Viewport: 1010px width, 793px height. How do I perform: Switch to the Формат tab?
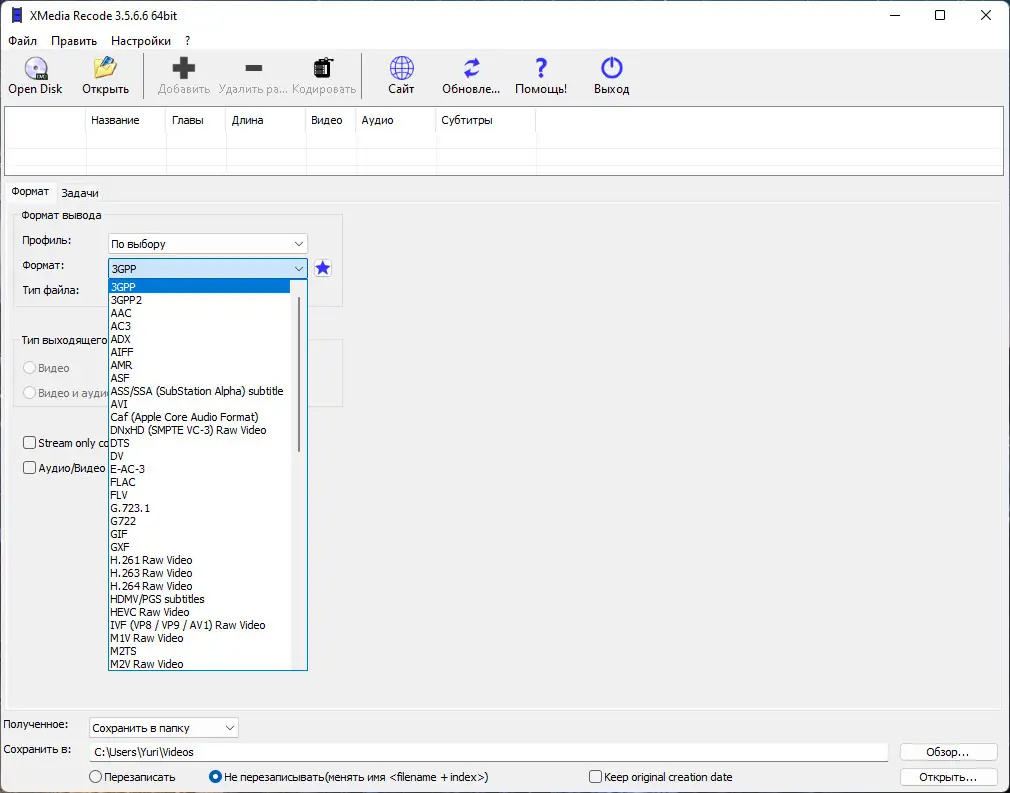(x=30, y=191)
